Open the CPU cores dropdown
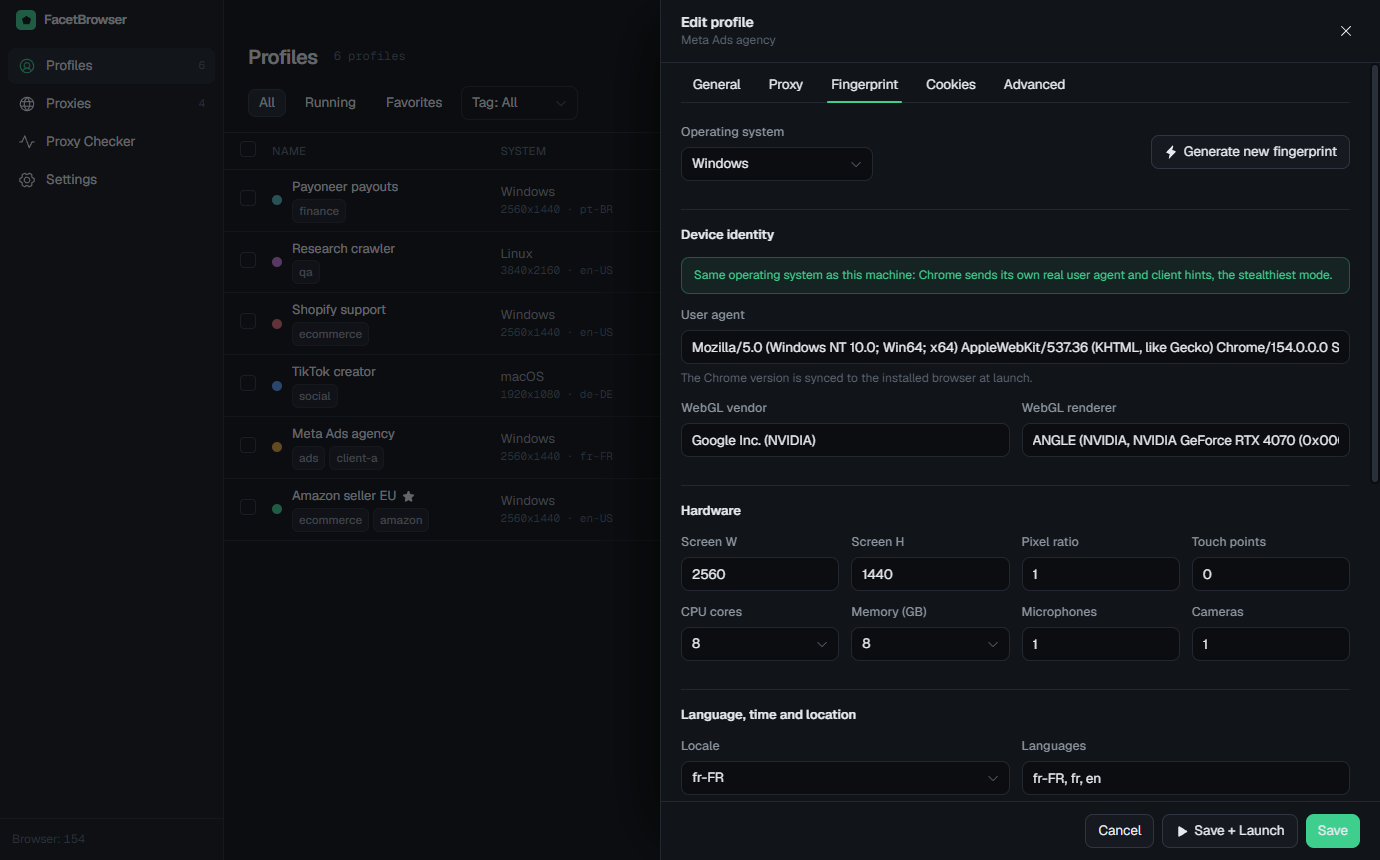 pyautogui.click(x=760, y=644)
